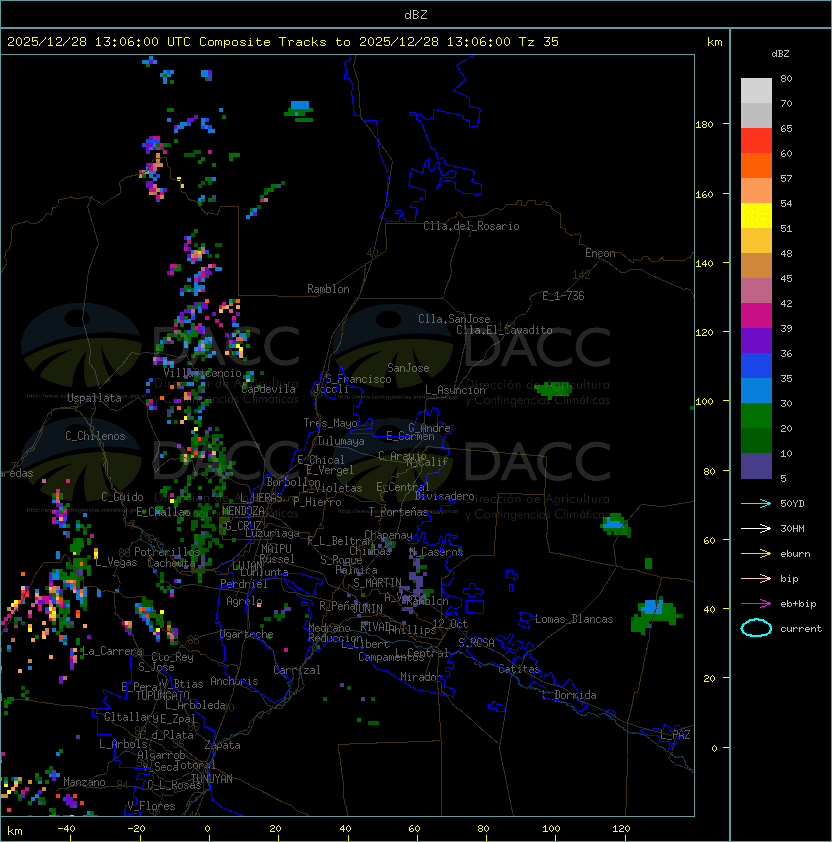
Task: Click the Mirador place label
Action: 422,677
